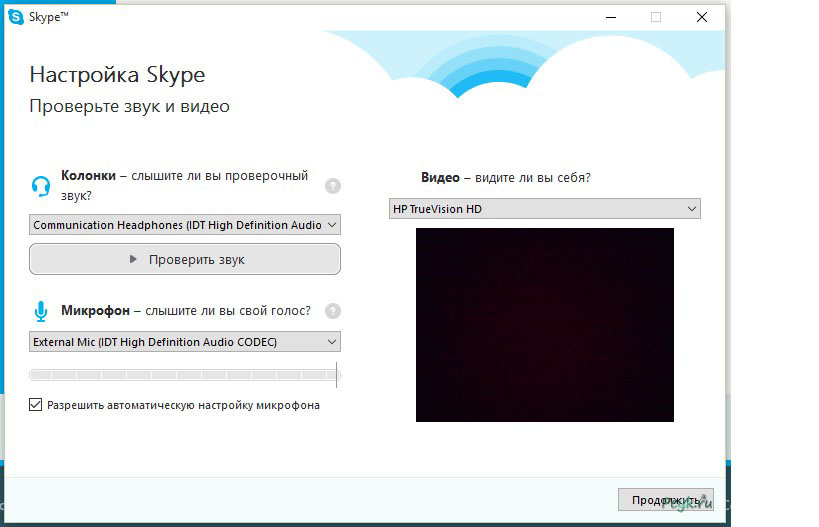Click the Skype logo icon in title bar

click(x=16, y=17)
